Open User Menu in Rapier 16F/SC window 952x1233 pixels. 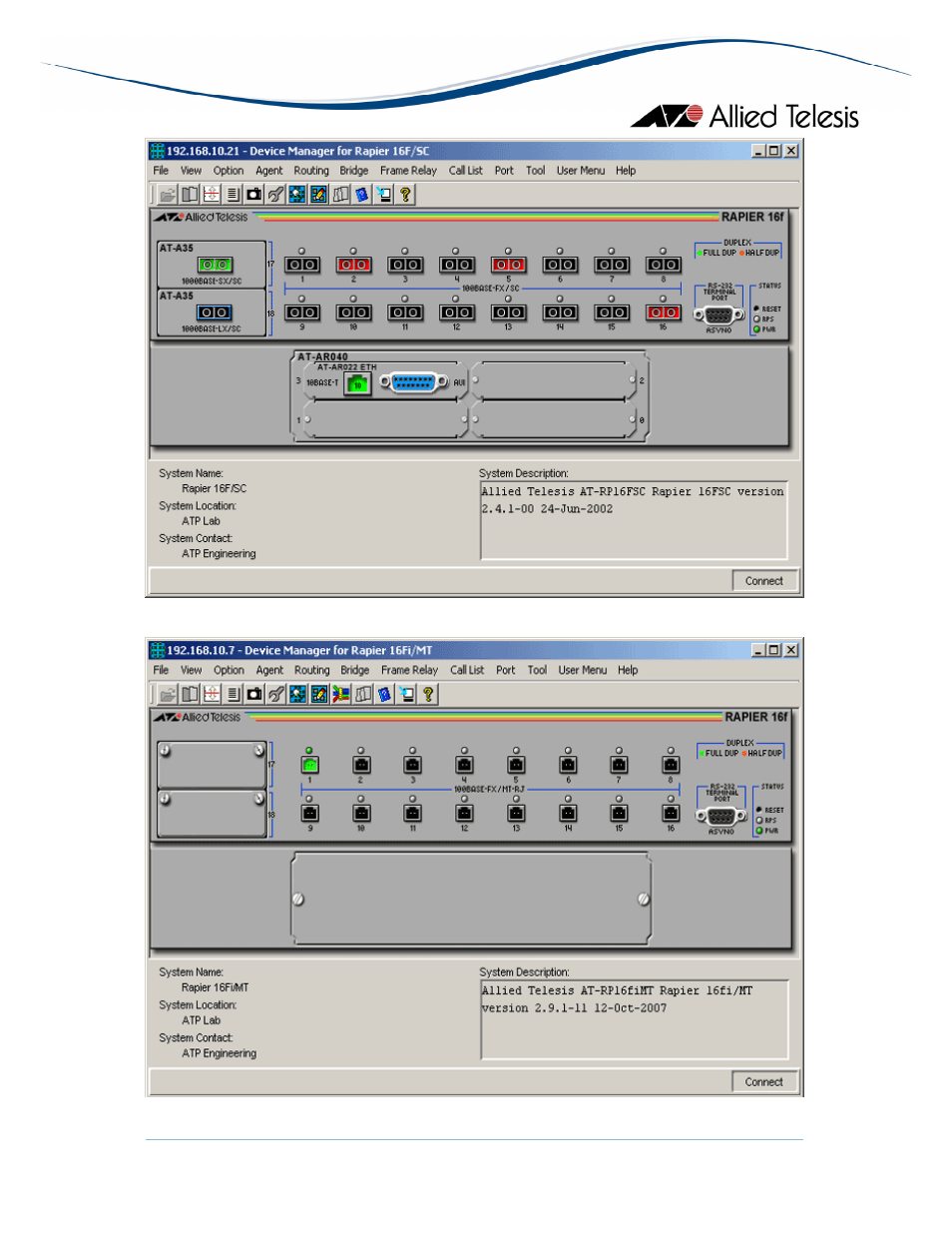(581, 171)
